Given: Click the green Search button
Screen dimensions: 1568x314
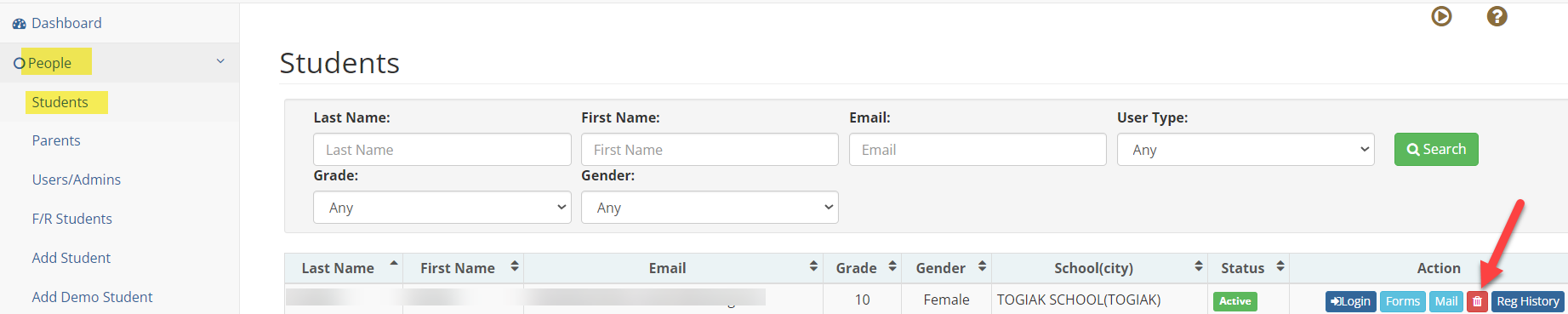Looking at the screenshot, I should pyautogui.click(x=1436, y=150).
